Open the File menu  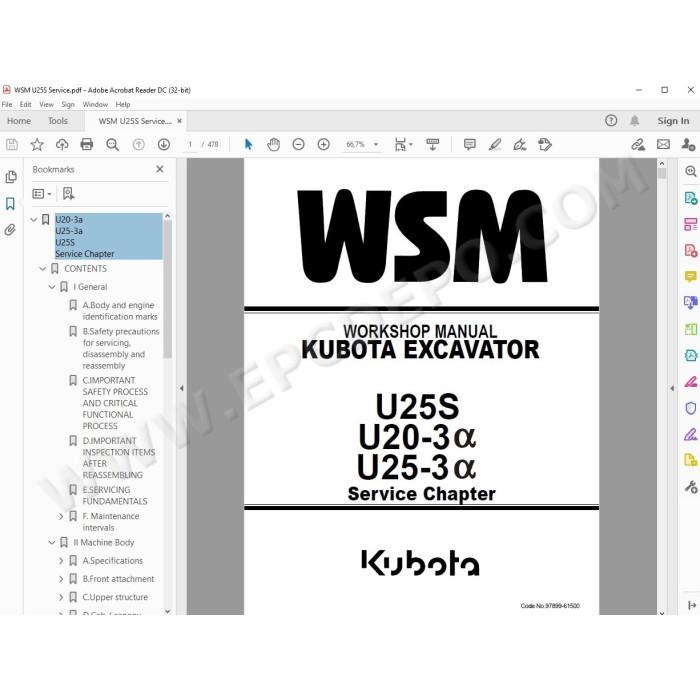pyautogui.click(x=7, y=104)
